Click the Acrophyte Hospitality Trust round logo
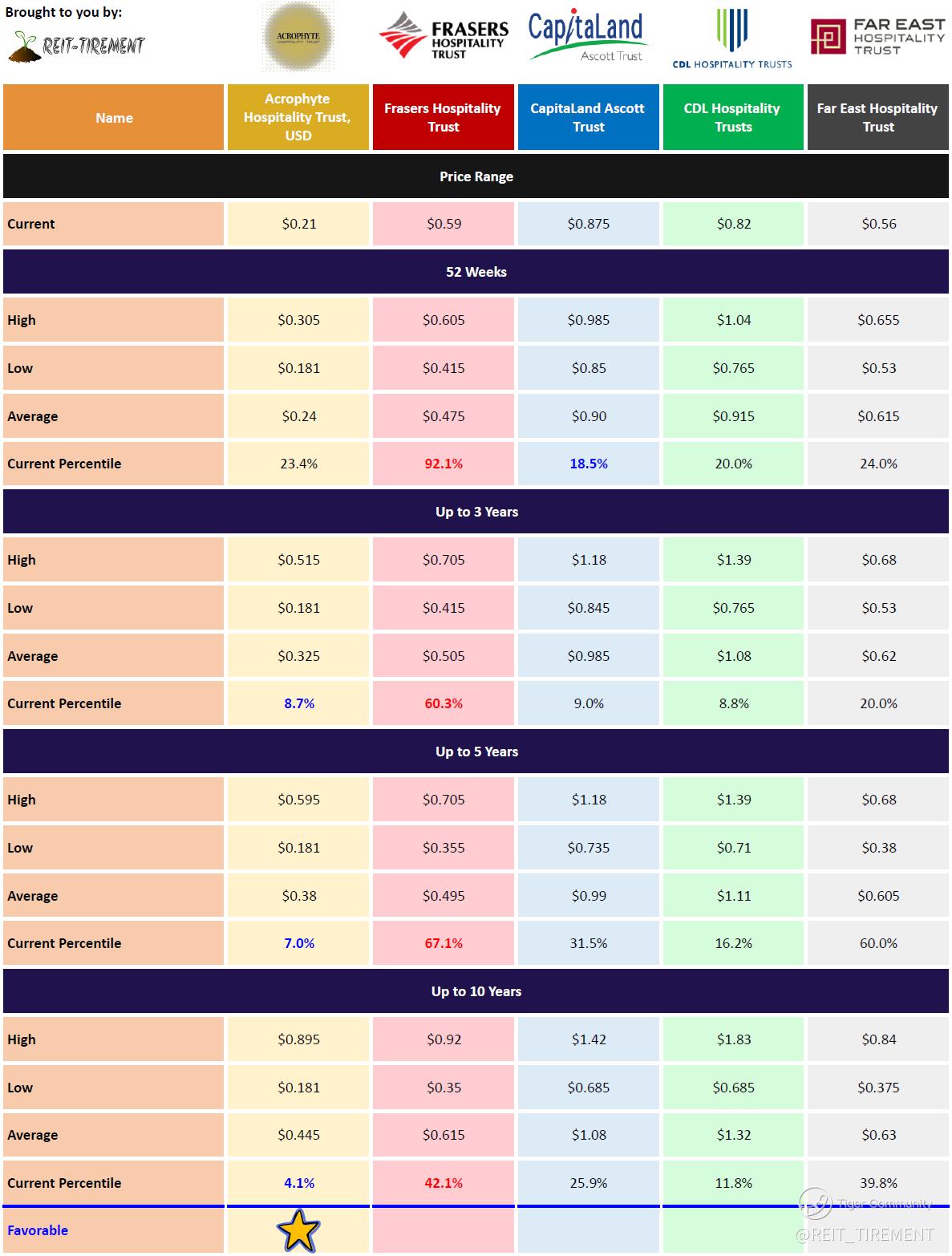Screen dimensions: 952x1256 (x=298, y=37)
